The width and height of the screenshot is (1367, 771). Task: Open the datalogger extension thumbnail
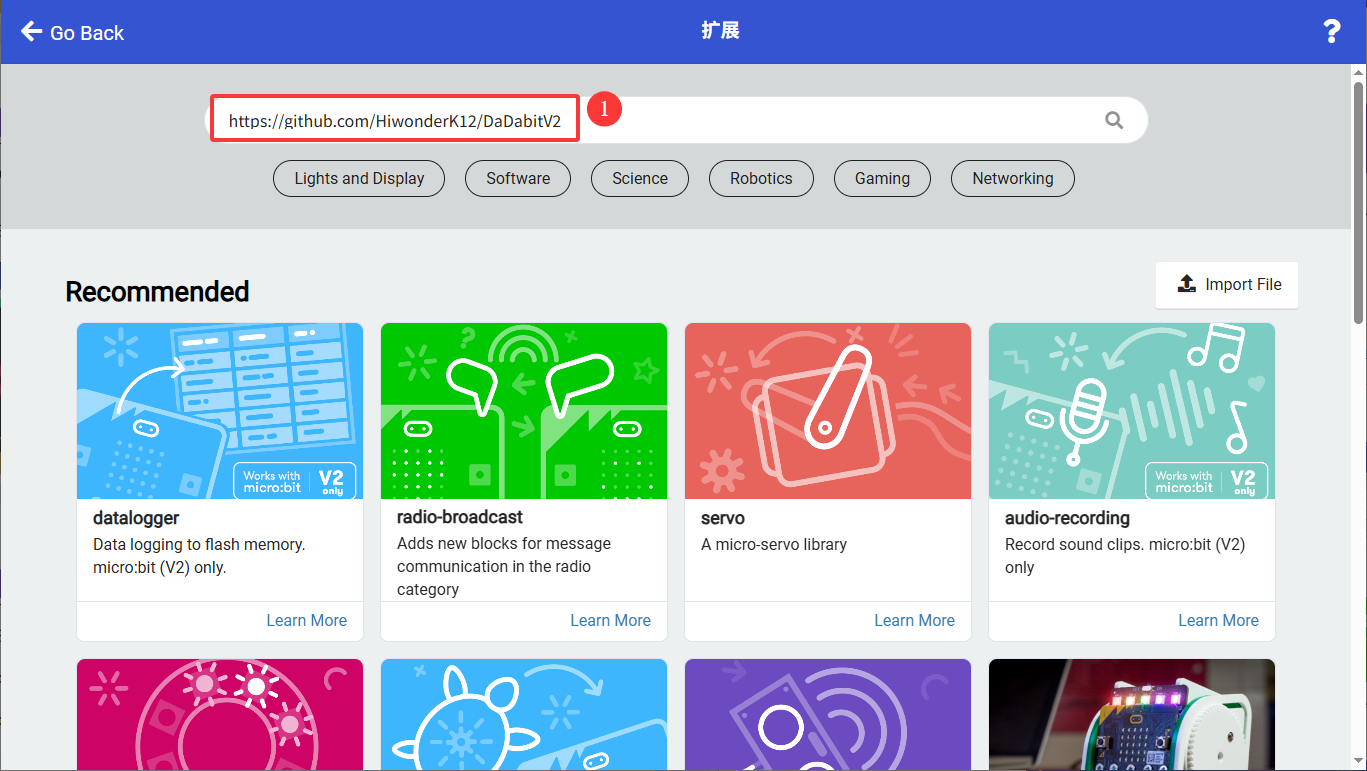220,411
